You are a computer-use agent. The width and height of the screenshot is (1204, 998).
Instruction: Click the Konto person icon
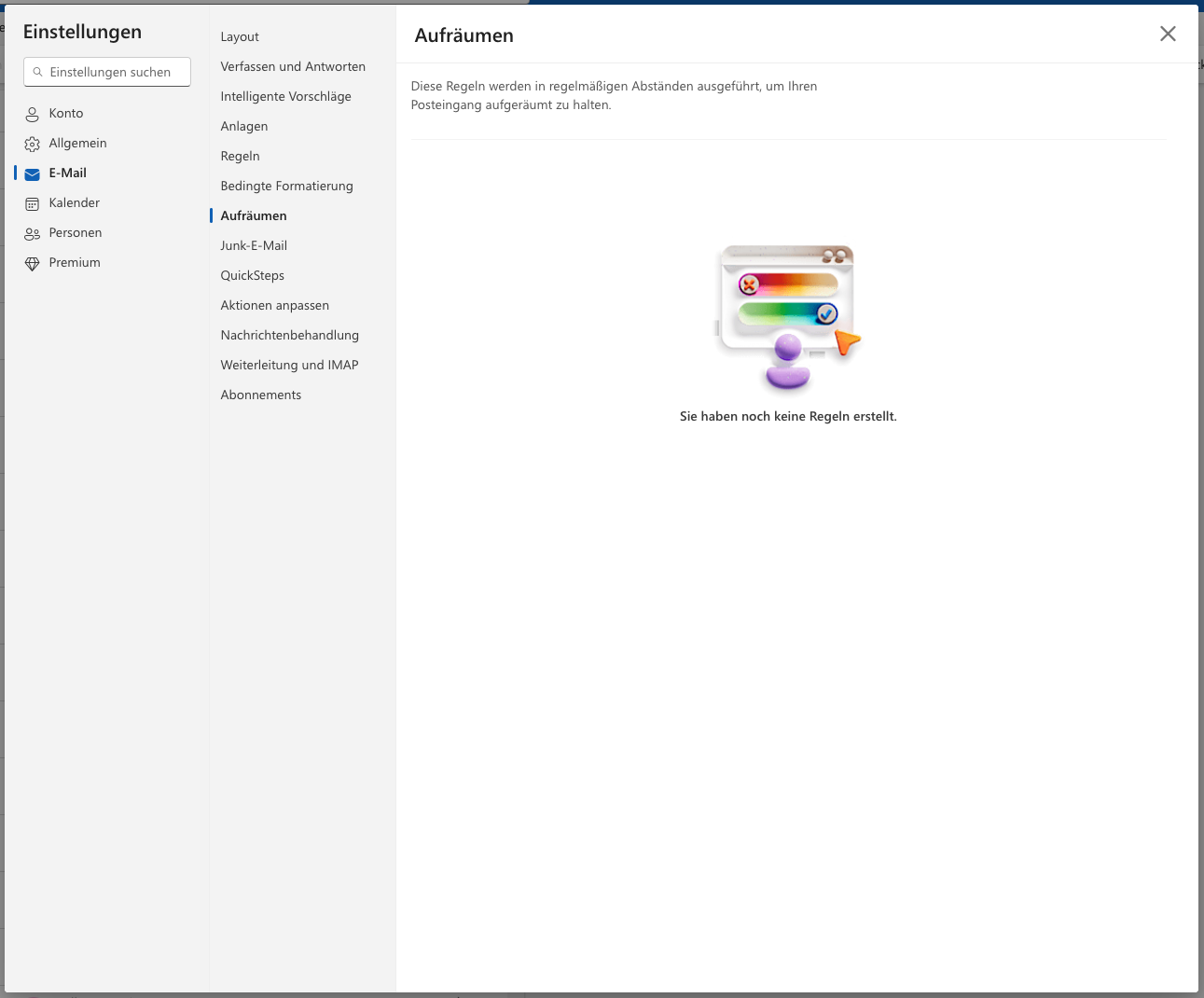32,114
